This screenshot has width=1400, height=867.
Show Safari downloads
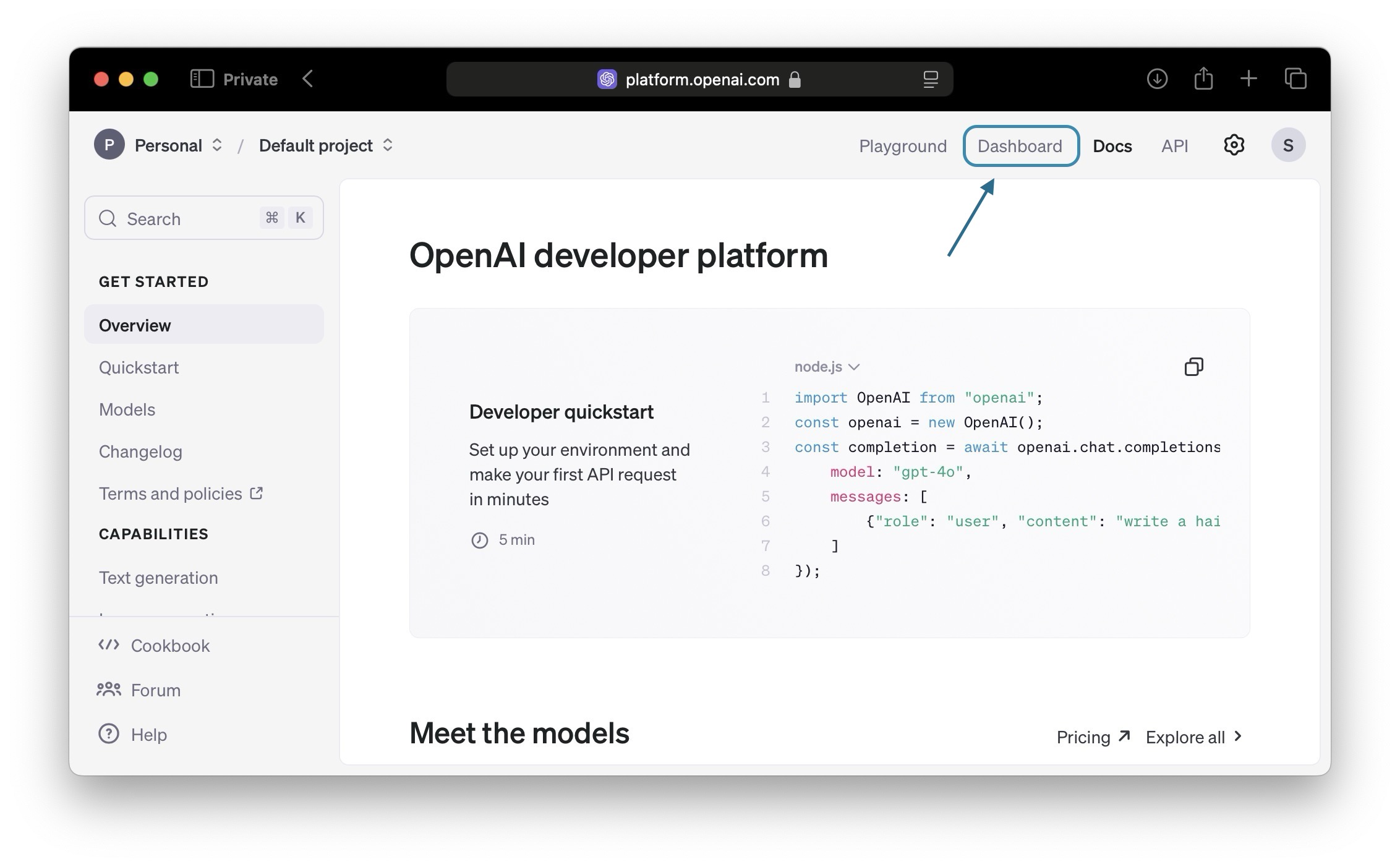pos(1157,79)
